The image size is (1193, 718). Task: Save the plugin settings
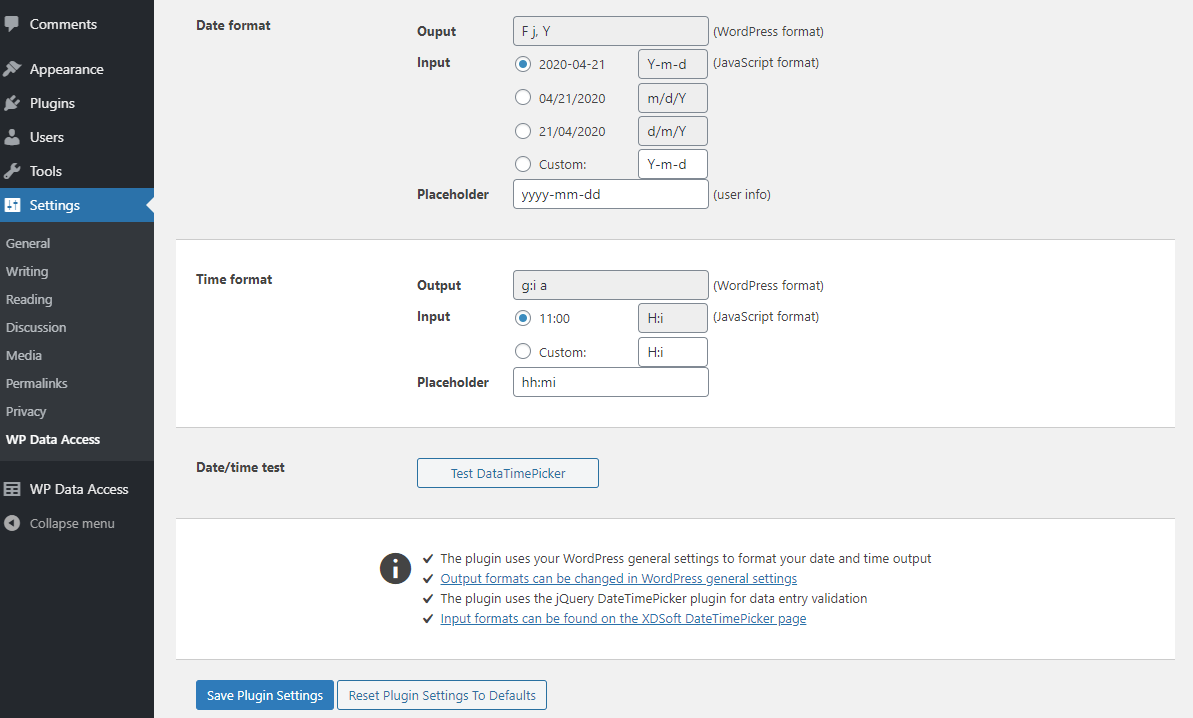pos(265,695)
